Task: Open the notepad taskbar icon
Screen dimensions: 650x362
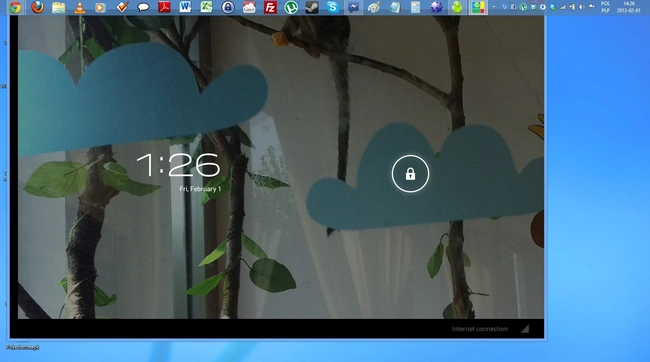Action: pyautogui.click(x=395, y=7)
